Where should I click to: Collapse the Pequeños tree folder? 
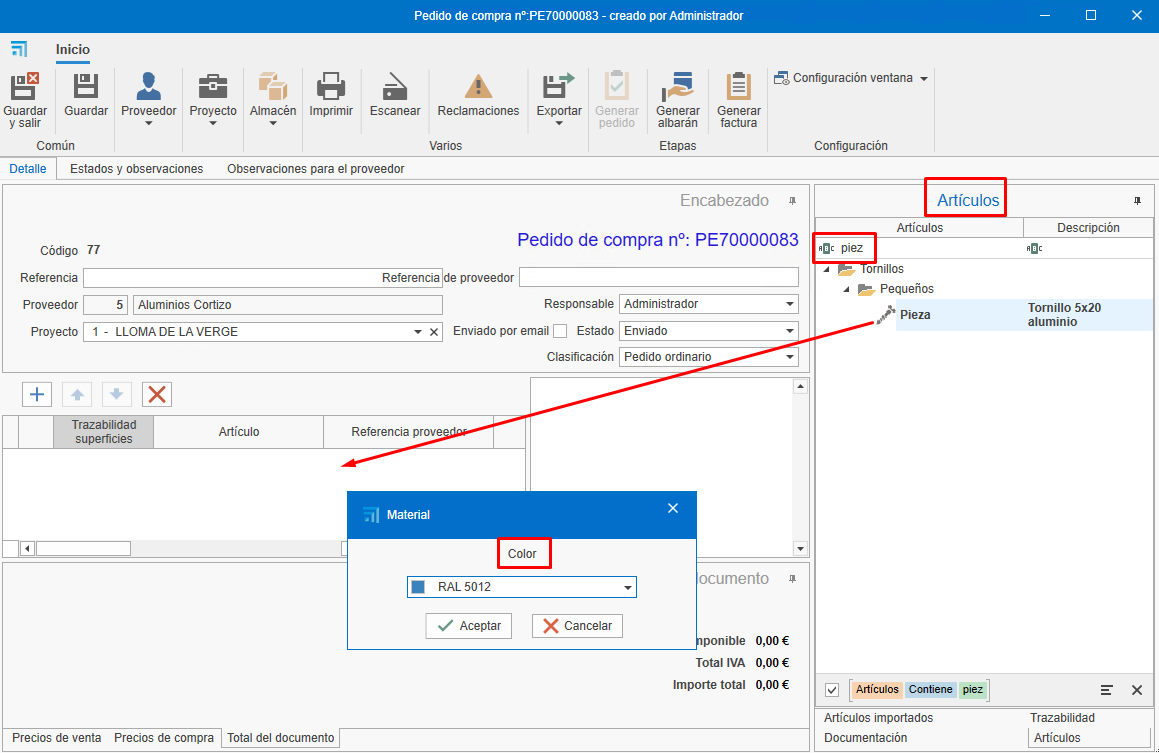[846, 290]
